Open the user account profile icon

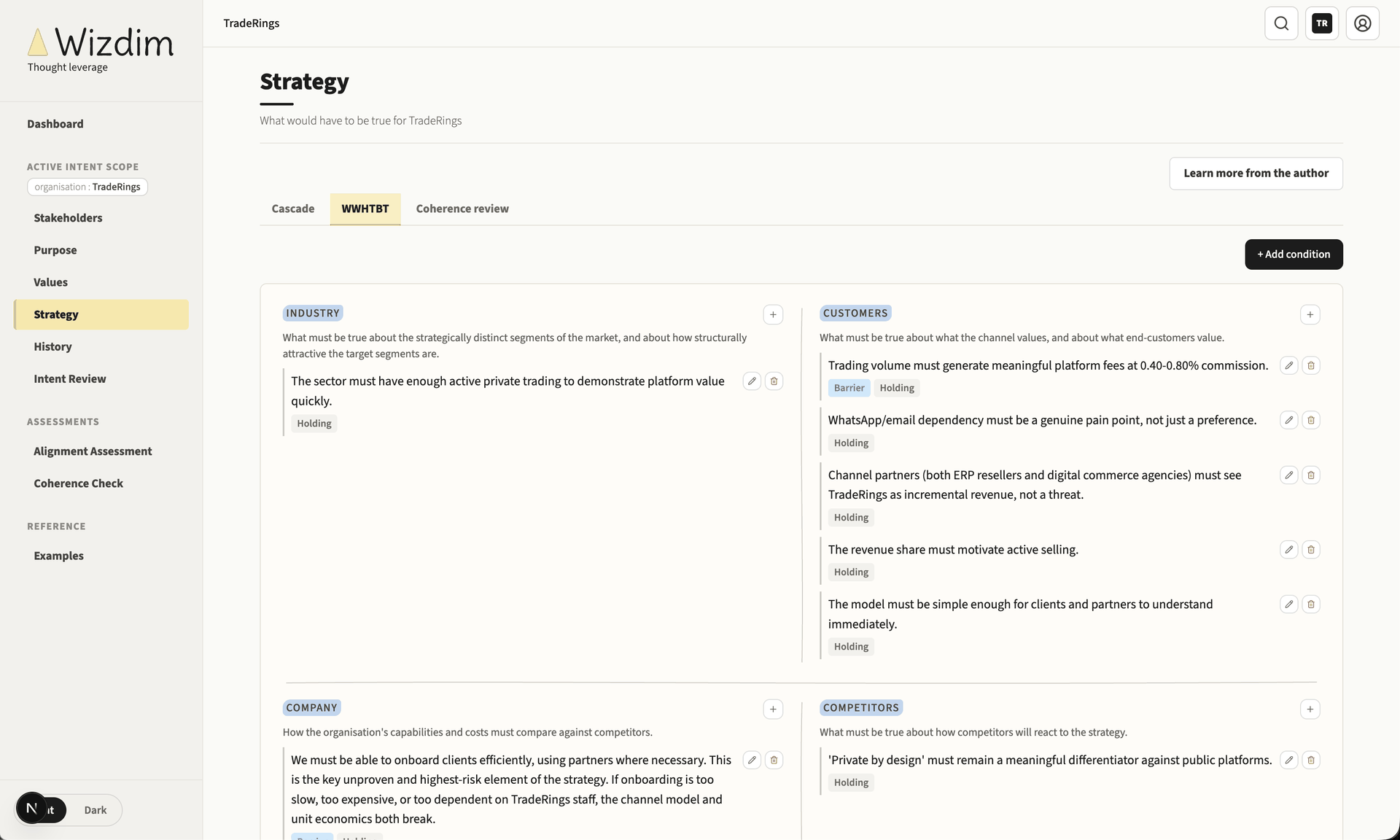pyautogui.click(x=1363, y=23)
